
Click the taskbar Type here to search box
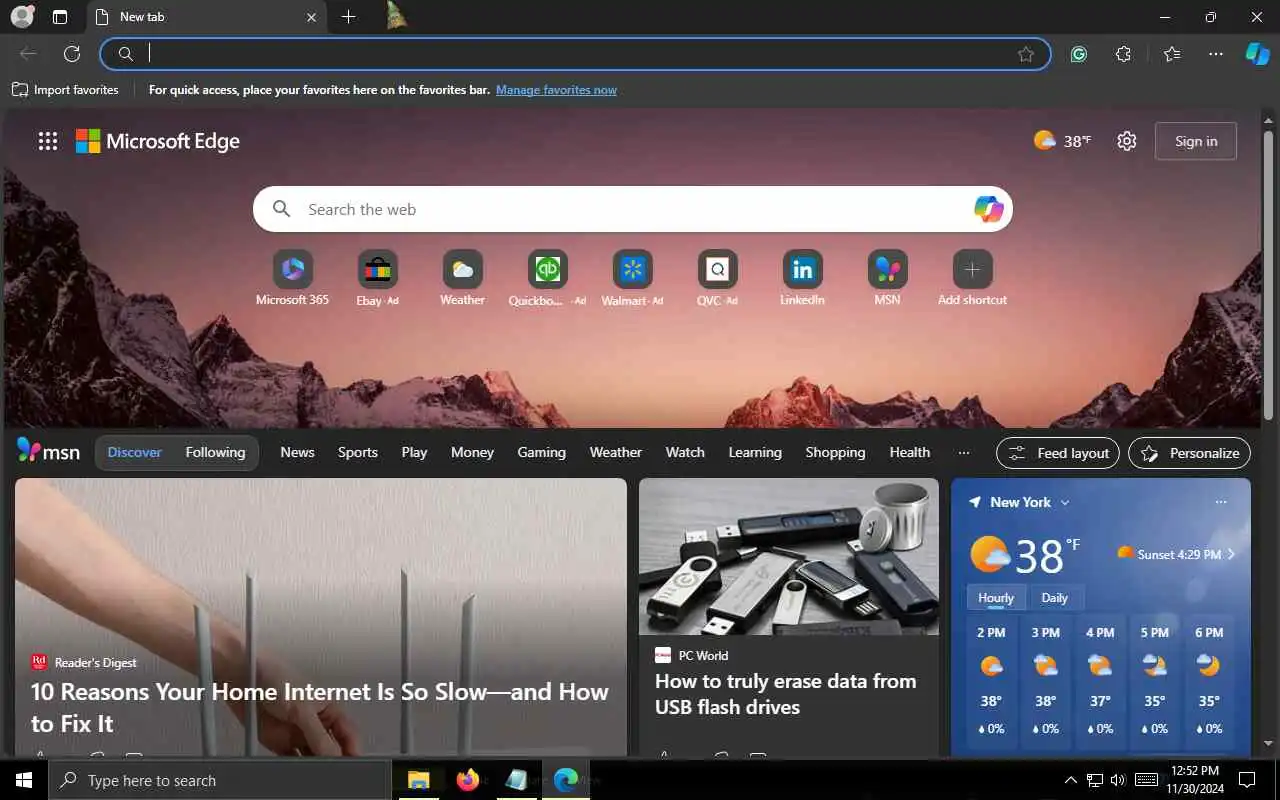(x=219, y=780)
